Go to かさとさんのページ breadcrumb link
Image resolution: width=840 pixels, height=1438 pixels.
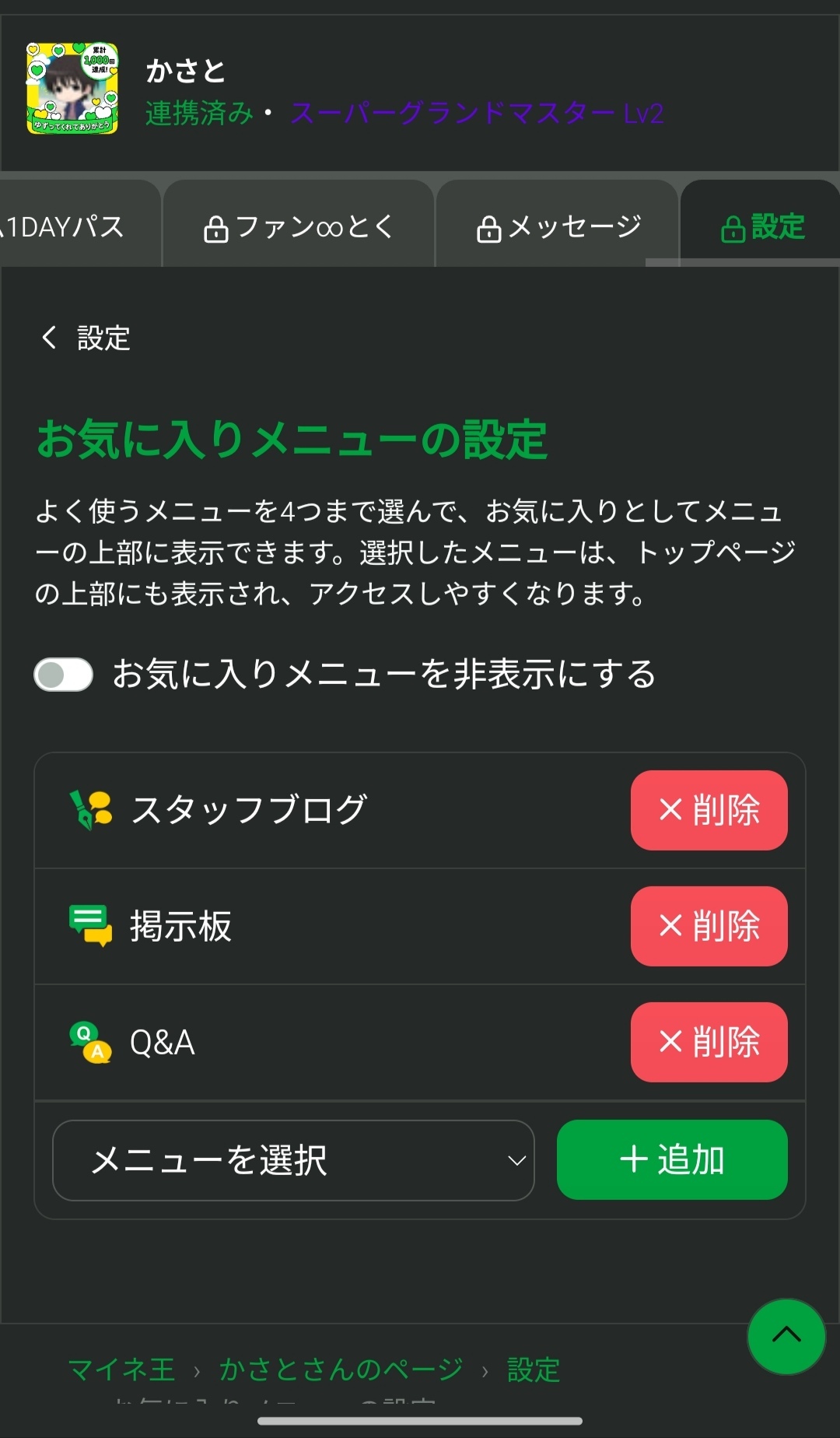pos(341,1369)
